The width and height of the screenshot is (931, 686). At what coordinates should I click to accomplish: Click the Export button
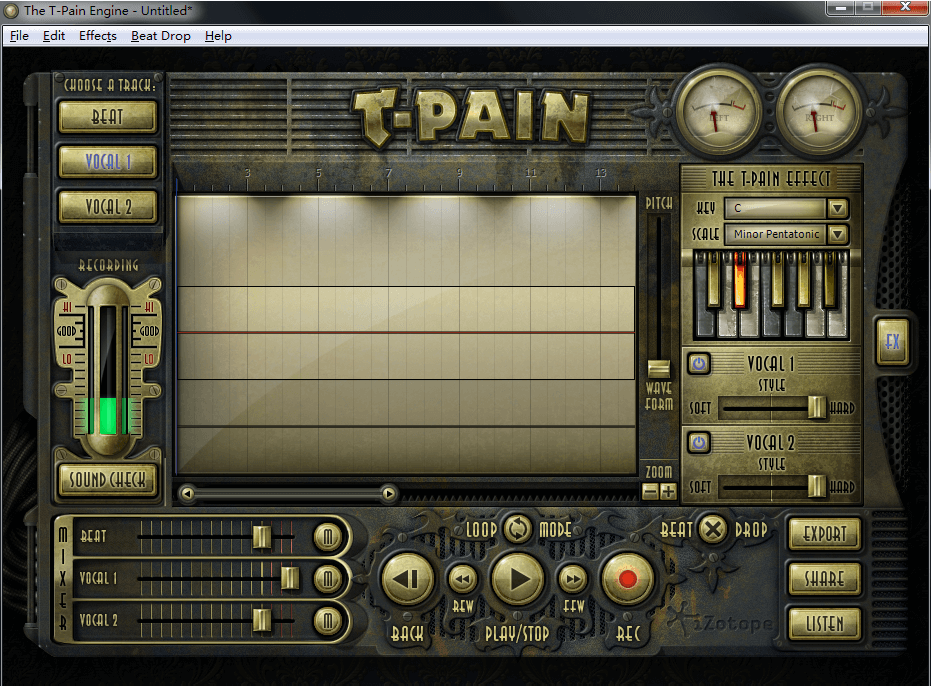(825, 534)
